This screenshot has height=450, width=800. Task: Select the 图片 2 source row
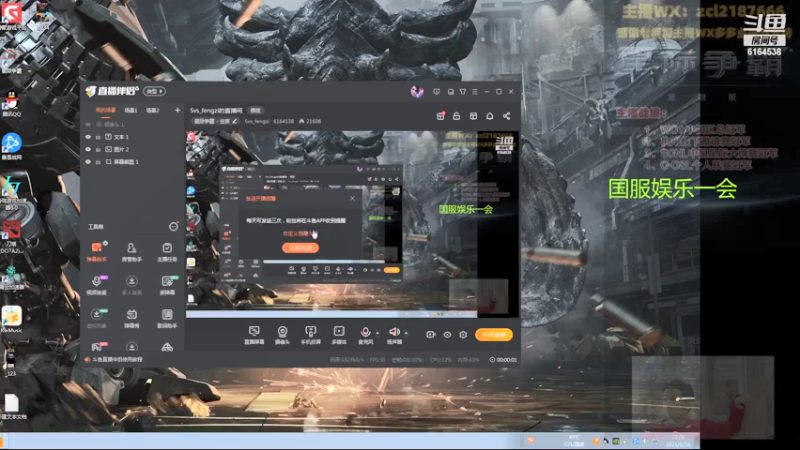click(x=133, y=149)
